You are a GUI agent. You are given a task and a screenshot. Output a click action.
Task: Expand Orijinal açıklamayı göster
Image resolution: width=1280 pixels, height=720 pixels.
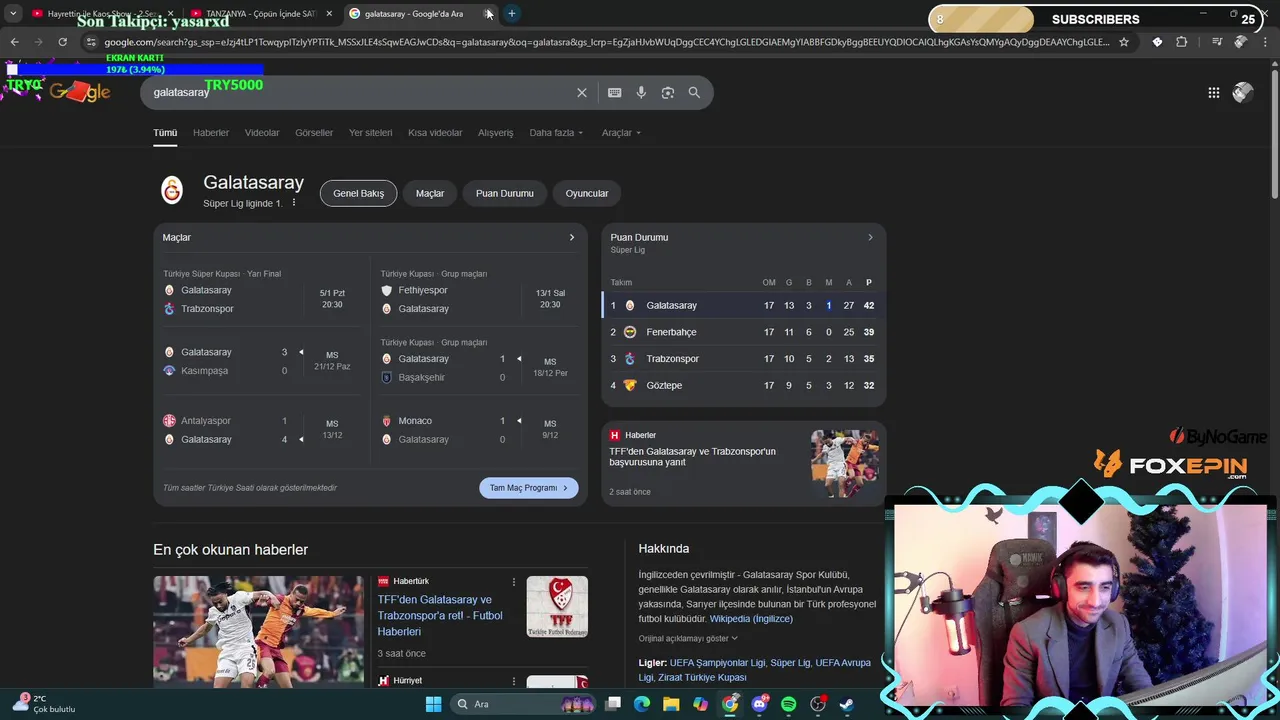[688, 638]
